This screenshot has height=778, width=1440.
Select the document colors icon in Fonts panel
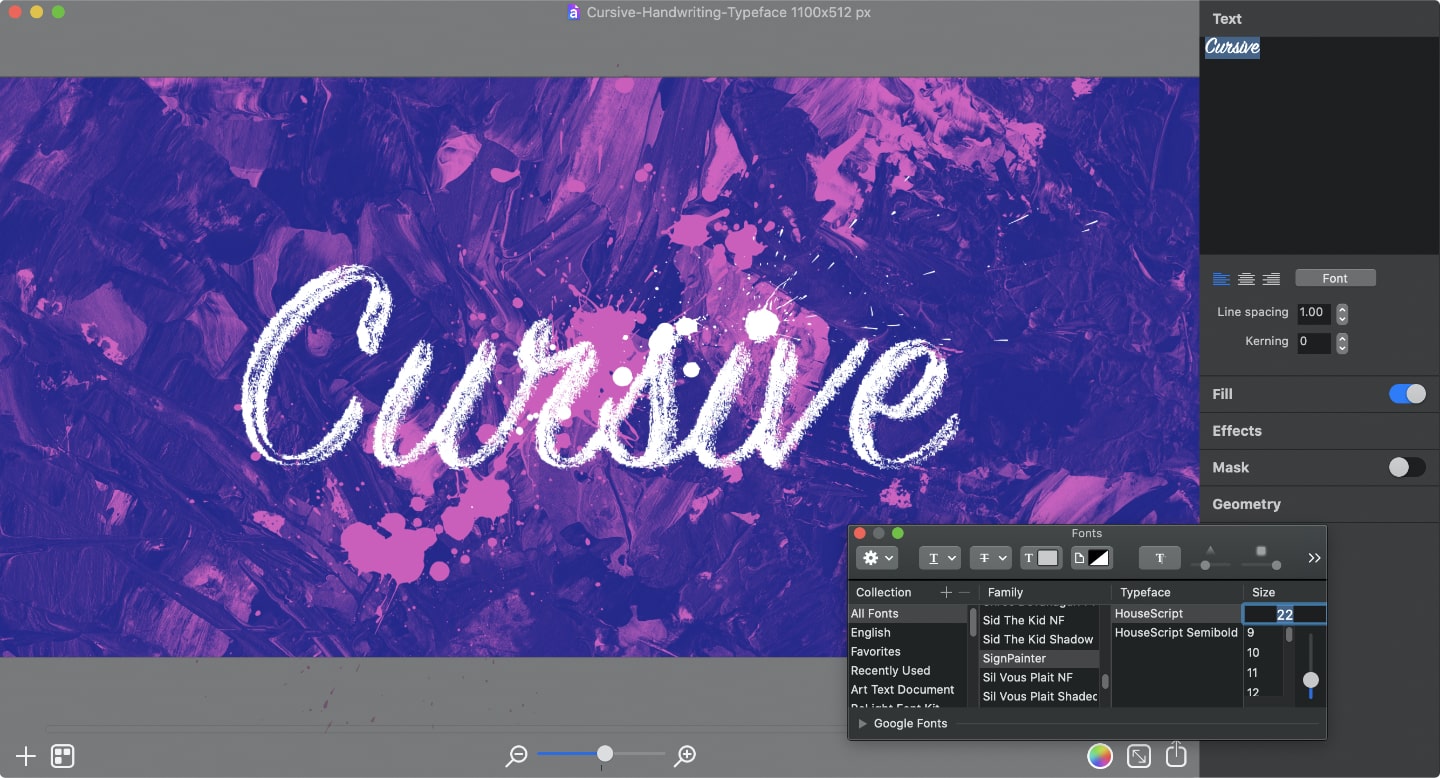pyautogui.click(x=1092, y=558)
